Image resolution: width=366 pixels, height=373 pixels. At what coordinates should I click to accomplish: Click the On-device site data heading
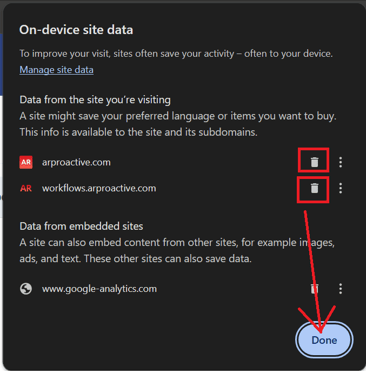click(76, 30)
